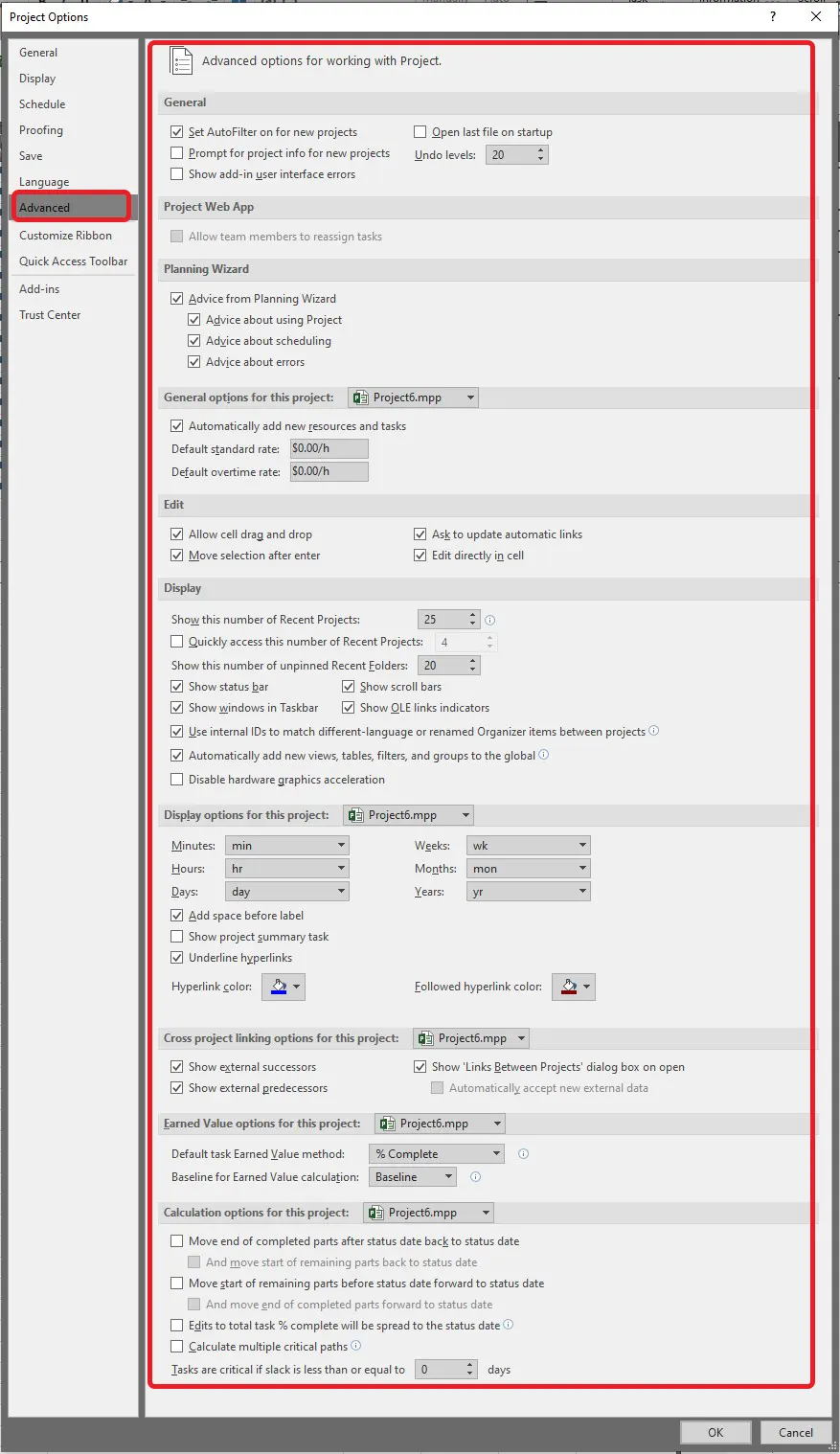The height and width of the screenshot is (1454, 840).
Task: Open the Proofing category
Action: (x=73, y=130)
